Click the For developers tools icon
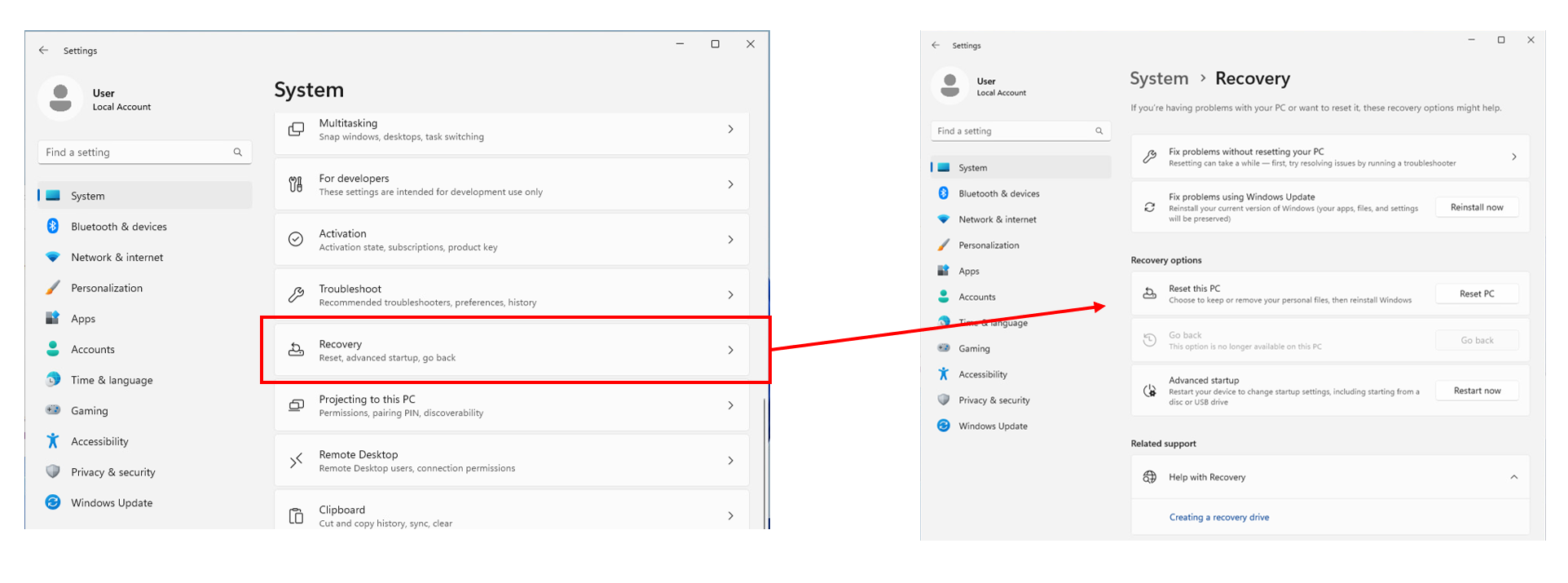 point(296,185)
